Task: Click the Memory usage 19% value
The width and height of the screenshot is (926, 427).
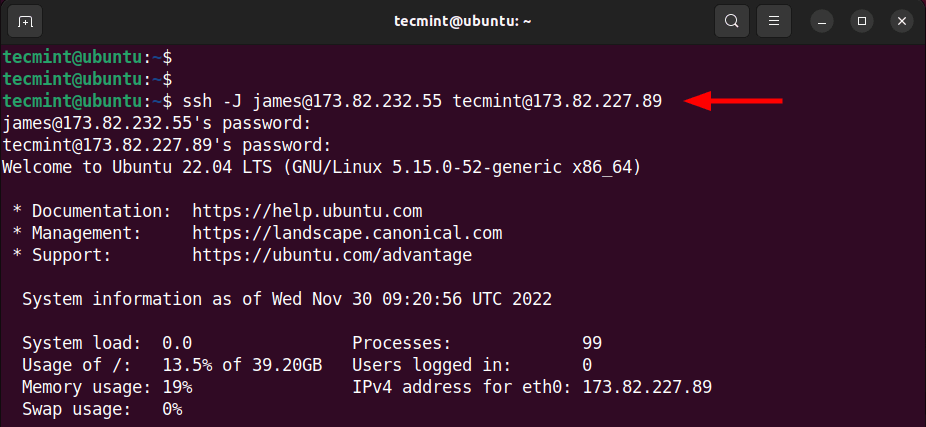Action: tap(177, 387)
